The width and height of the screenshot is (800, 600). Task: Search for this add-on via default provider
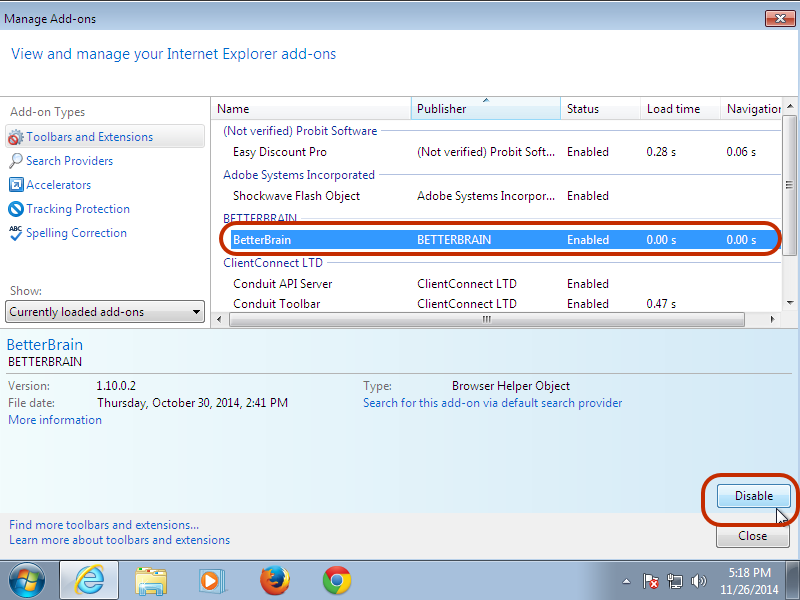pyautogui.click(x=492, y=403)
